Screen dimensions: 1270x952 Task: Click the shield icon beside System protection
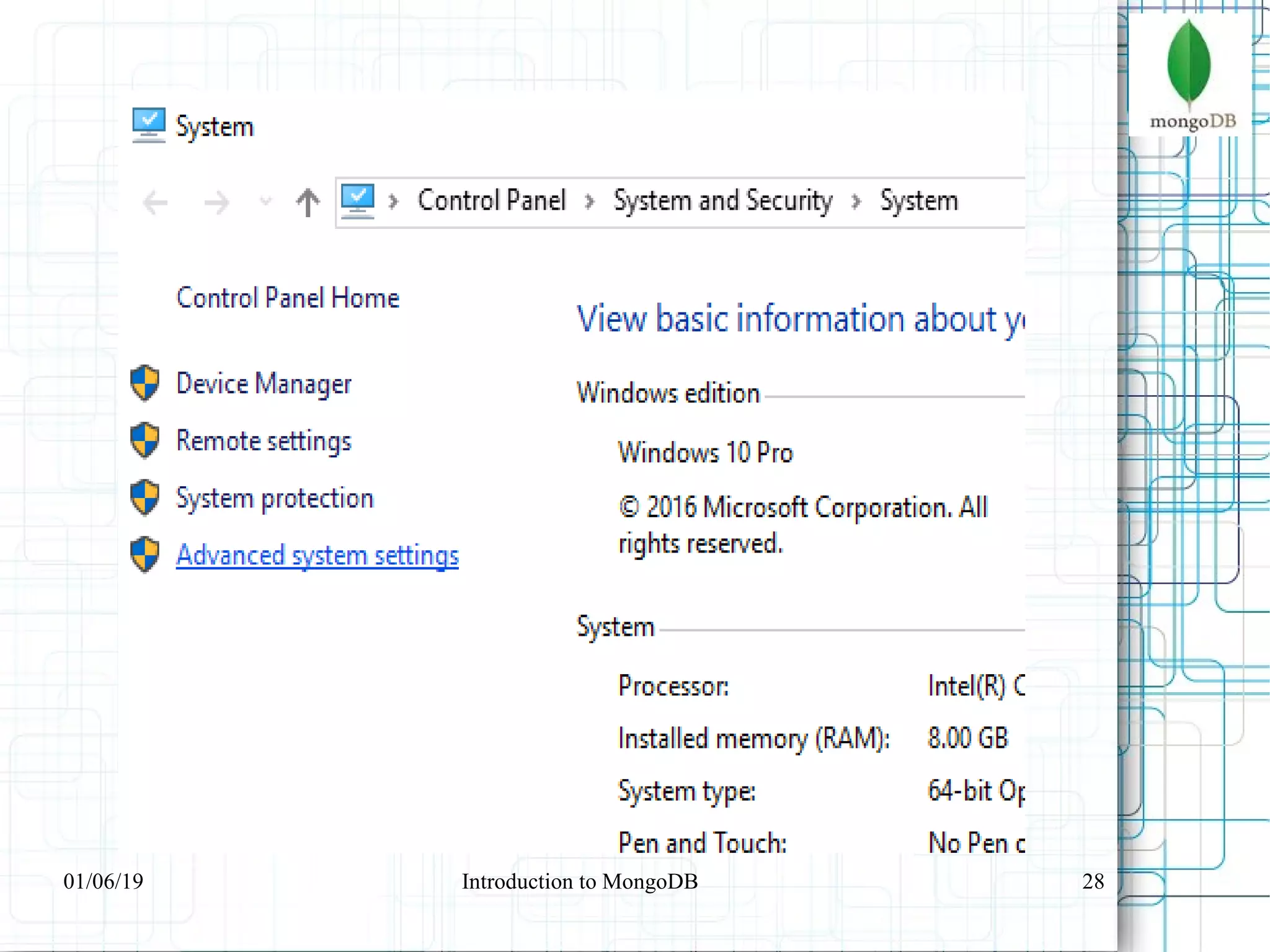[x=145, y=497]
